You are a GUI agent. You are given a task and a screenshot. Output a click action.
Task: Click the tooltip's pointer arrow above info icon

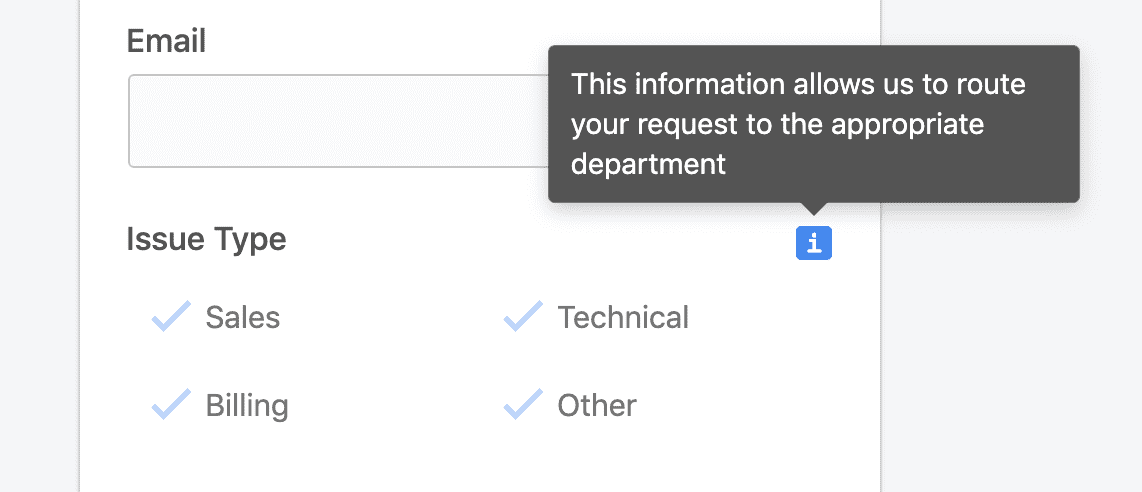tap(814, 209)
